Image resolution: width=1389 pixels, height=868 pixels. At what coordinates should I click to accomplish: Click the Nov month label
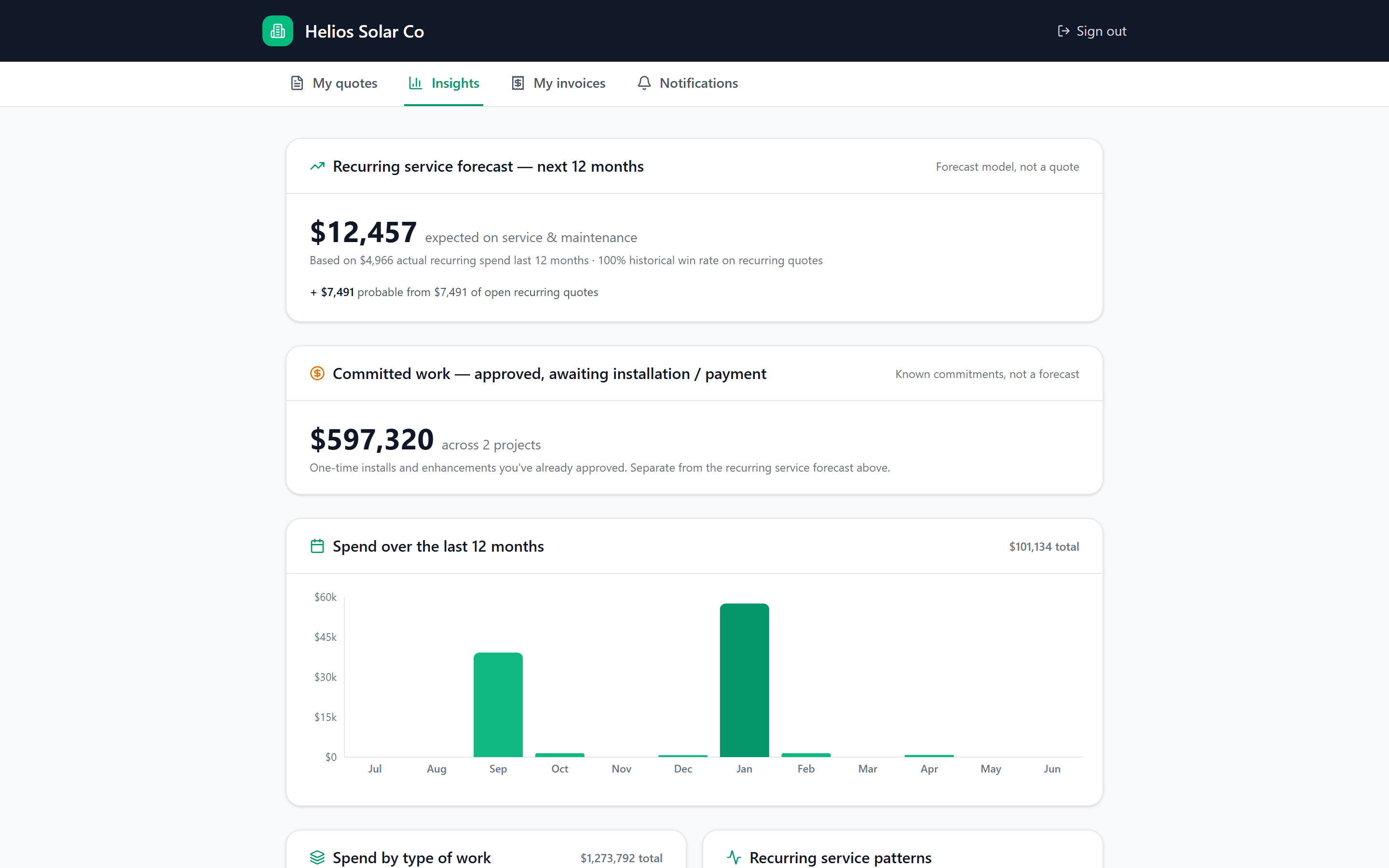point(622,769)
